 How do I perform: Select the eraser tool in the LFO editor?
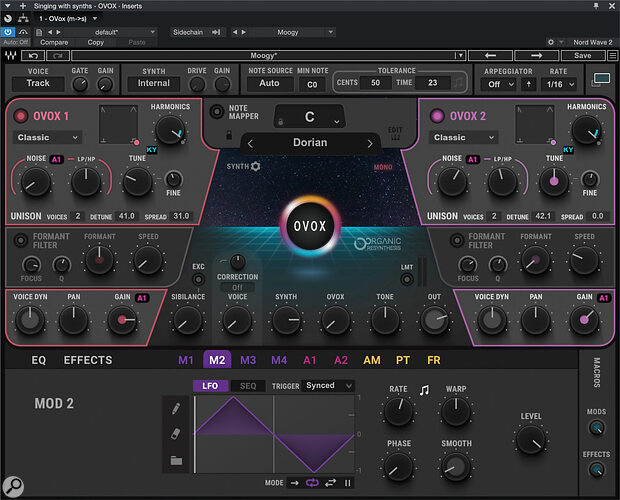176,434
